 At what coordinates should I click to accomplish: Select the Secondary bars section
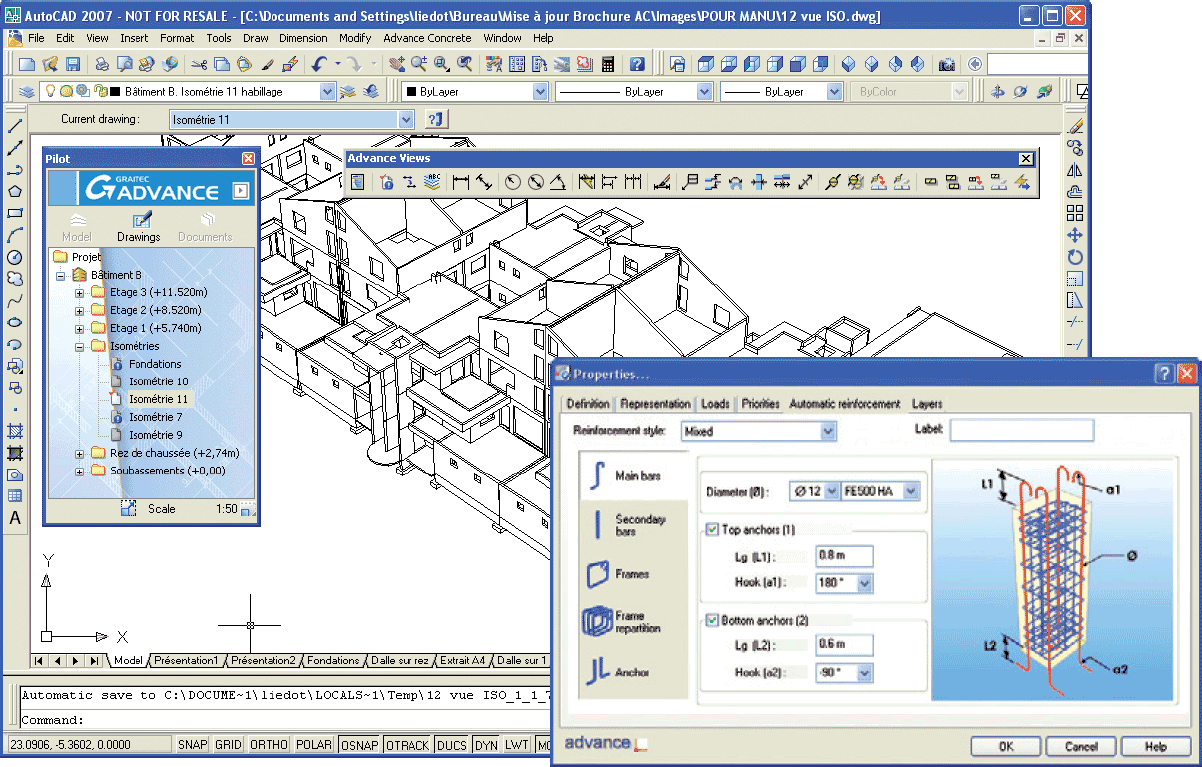tap(632, 525)
